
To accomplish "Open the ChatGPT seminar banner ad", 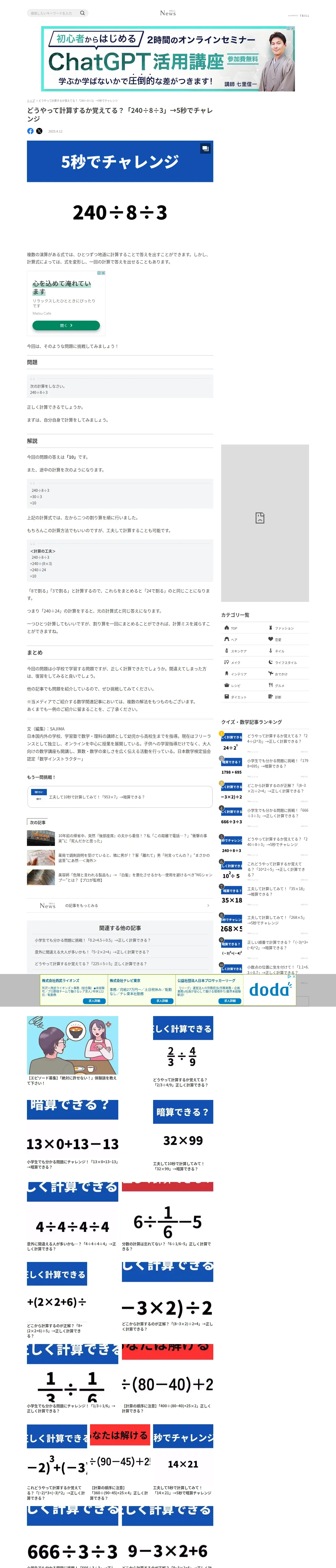I will point(168,59).
